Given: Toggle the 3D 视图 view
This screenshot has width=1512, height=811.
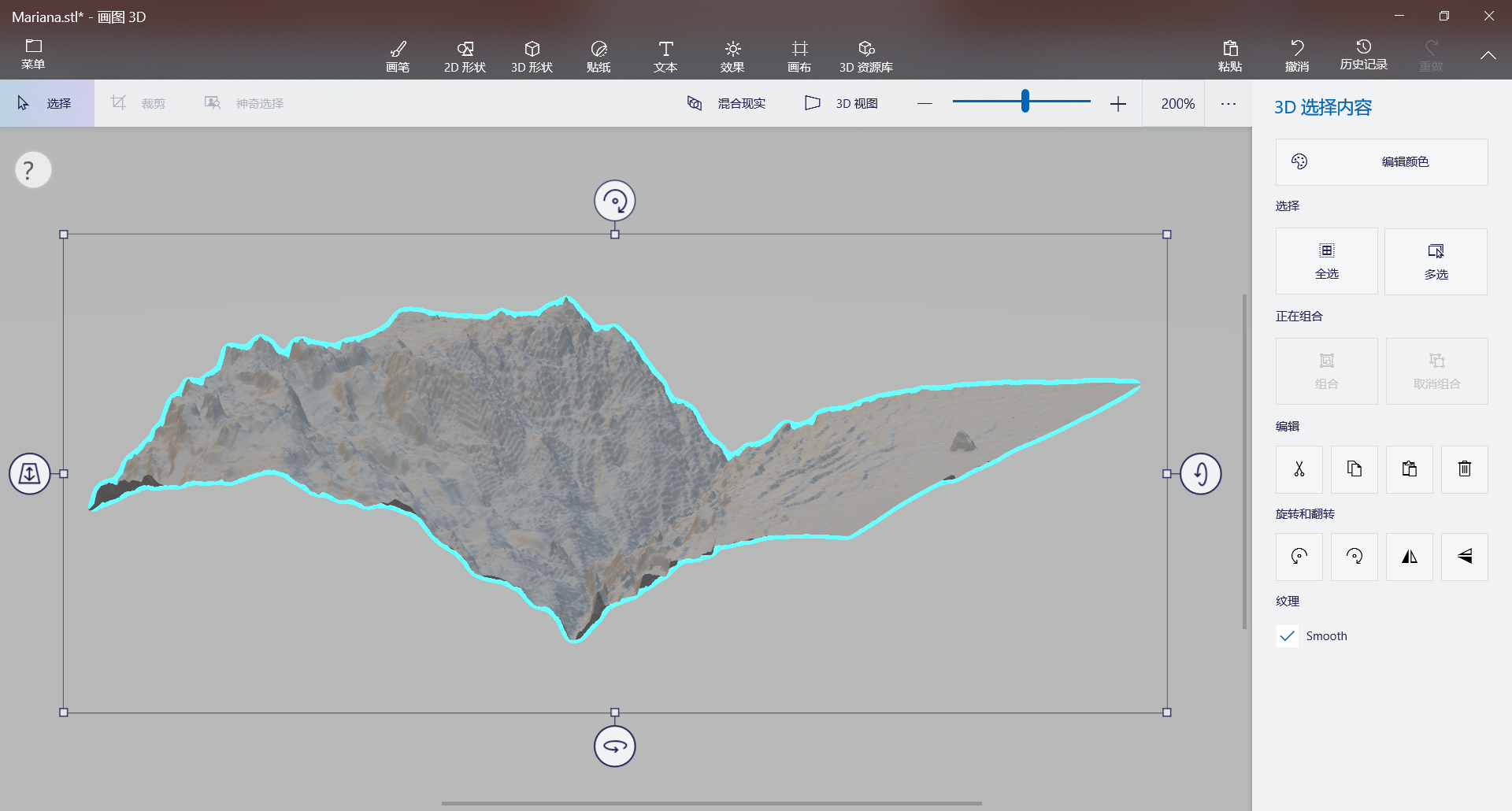Looking at the screenshot, I should (841, 103).
